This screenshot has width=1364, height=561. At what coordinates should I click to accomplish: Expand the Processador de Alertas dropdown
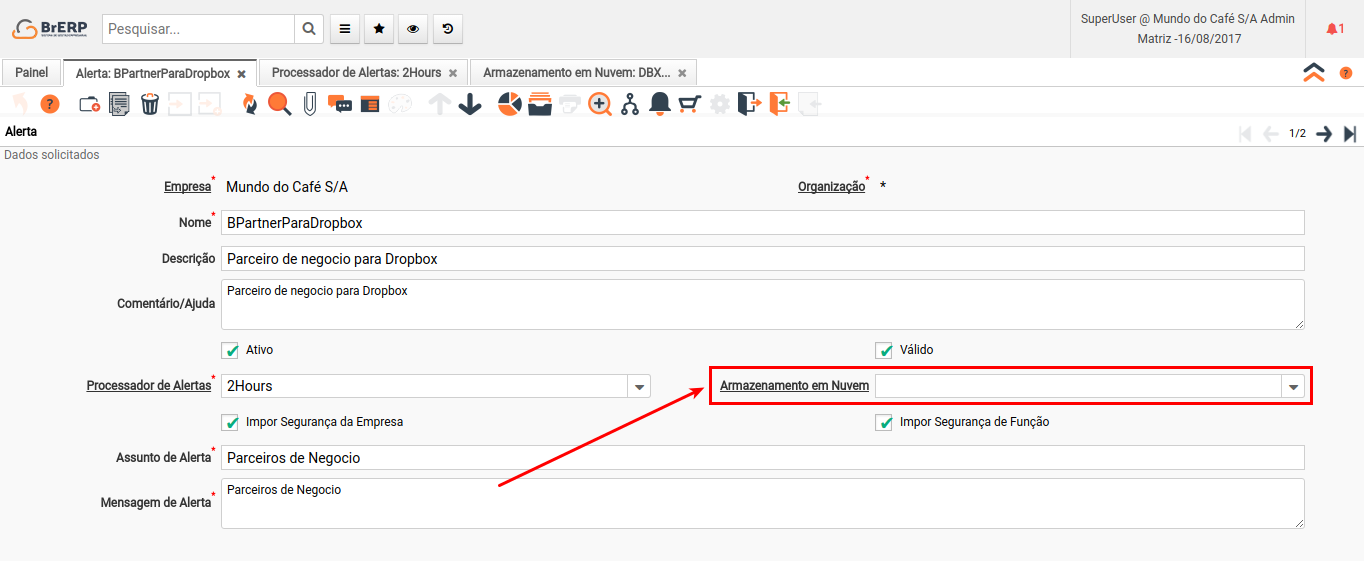639,386
